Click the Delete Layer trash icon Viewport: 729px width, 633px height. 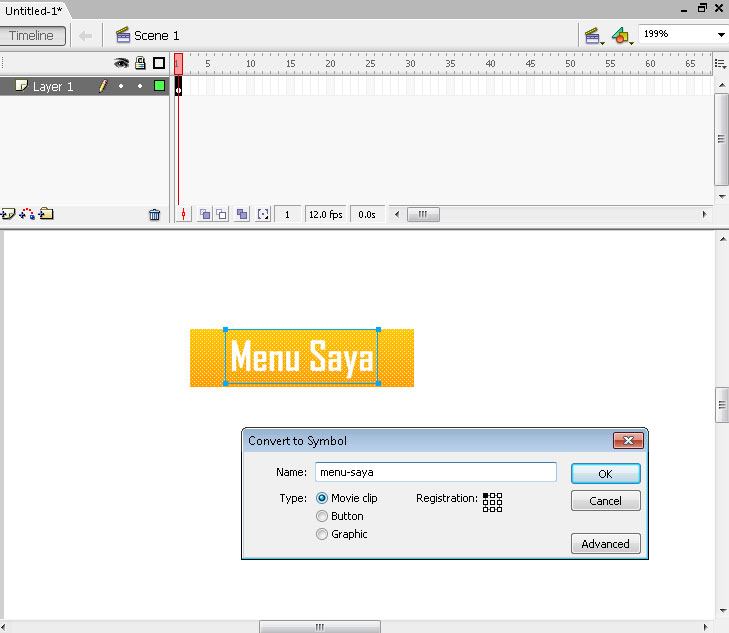[154, 214]
